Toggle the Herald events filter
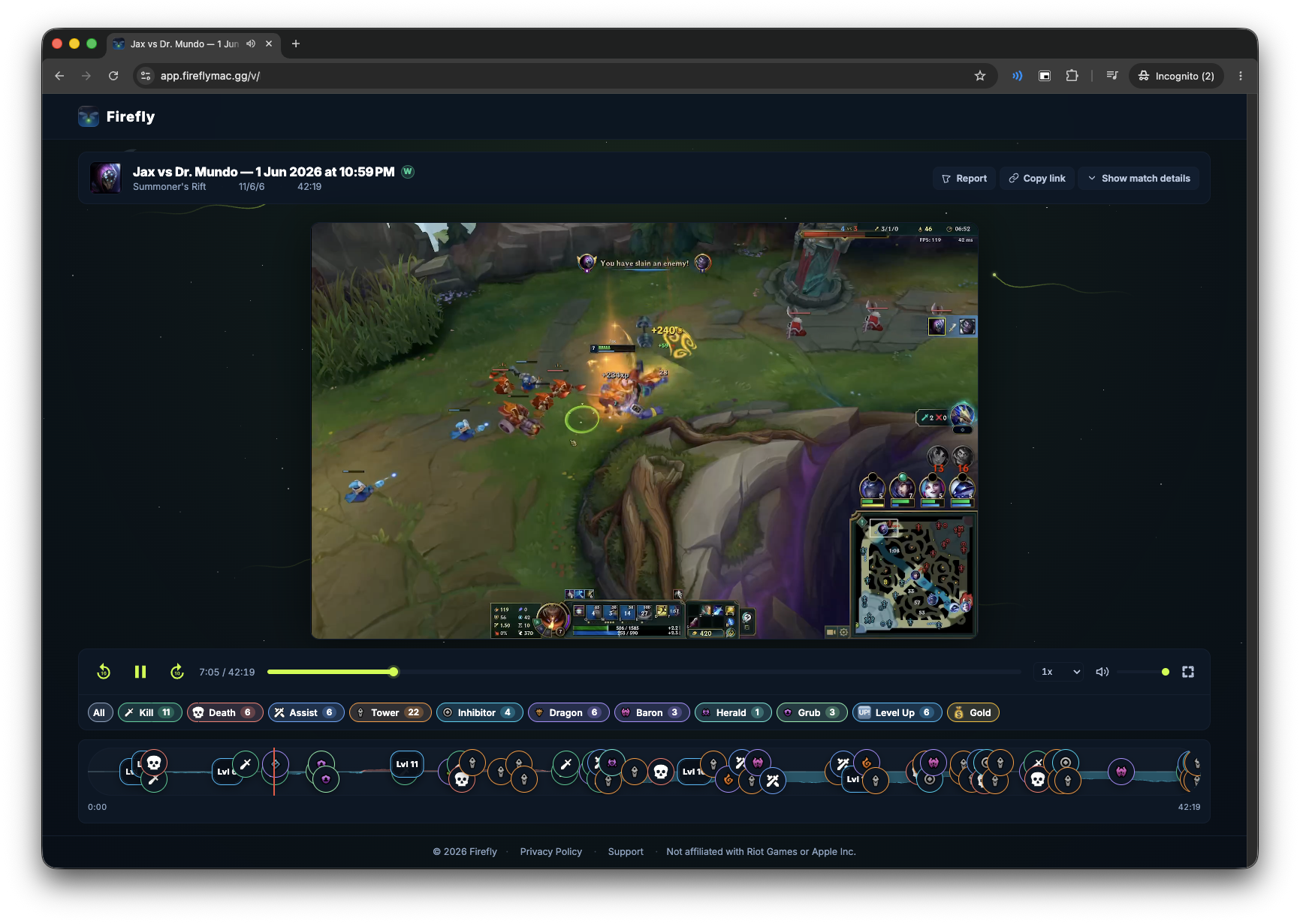1300x924 pixels. 733,712
